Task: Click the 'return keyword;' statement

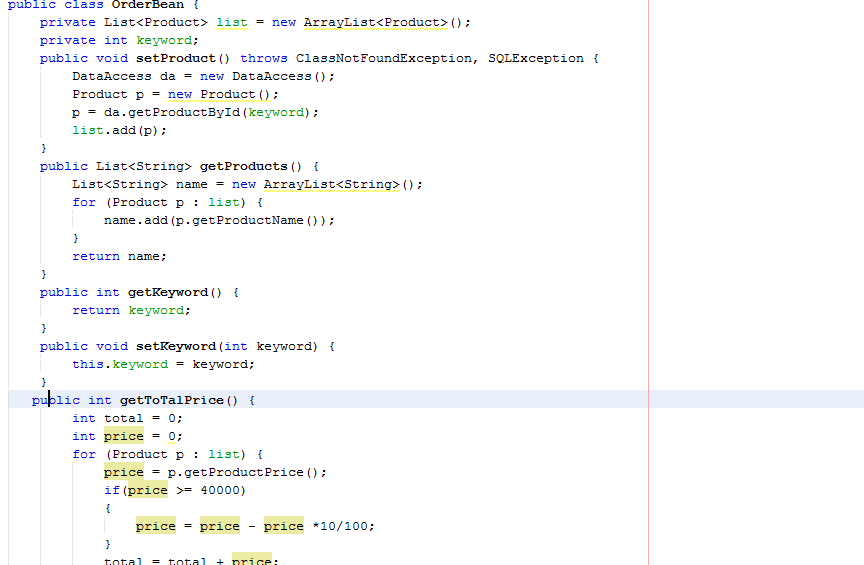Action: click(x=131, y=310)
